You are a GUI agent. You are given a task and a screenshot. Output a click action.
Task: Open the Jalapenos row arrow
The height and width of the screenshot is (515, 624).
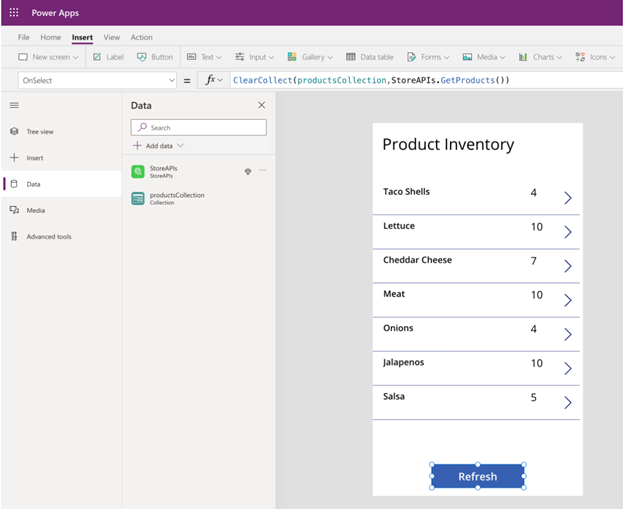coord(568,369)
